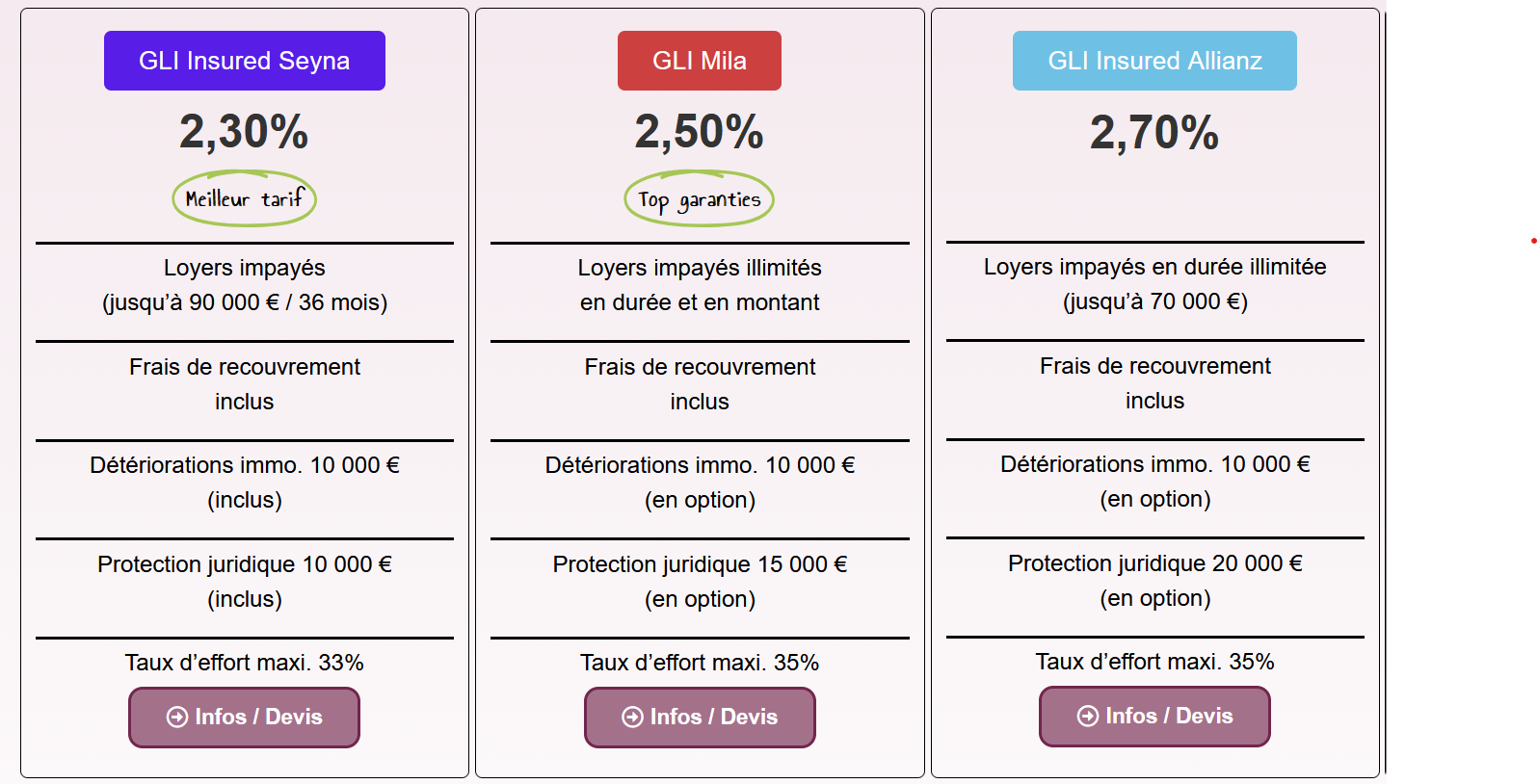Select the light blue GLI Insured Allianz button
The width and height of the screenshot is (1538, 784).
click(1154, 61)
